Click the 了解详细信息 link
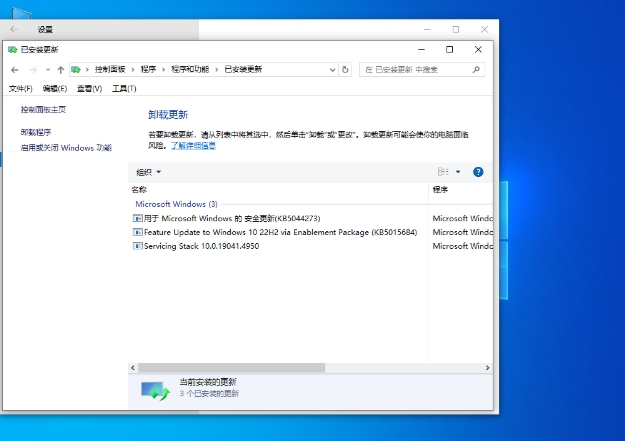The image size is (625, 441). (193, 145)
